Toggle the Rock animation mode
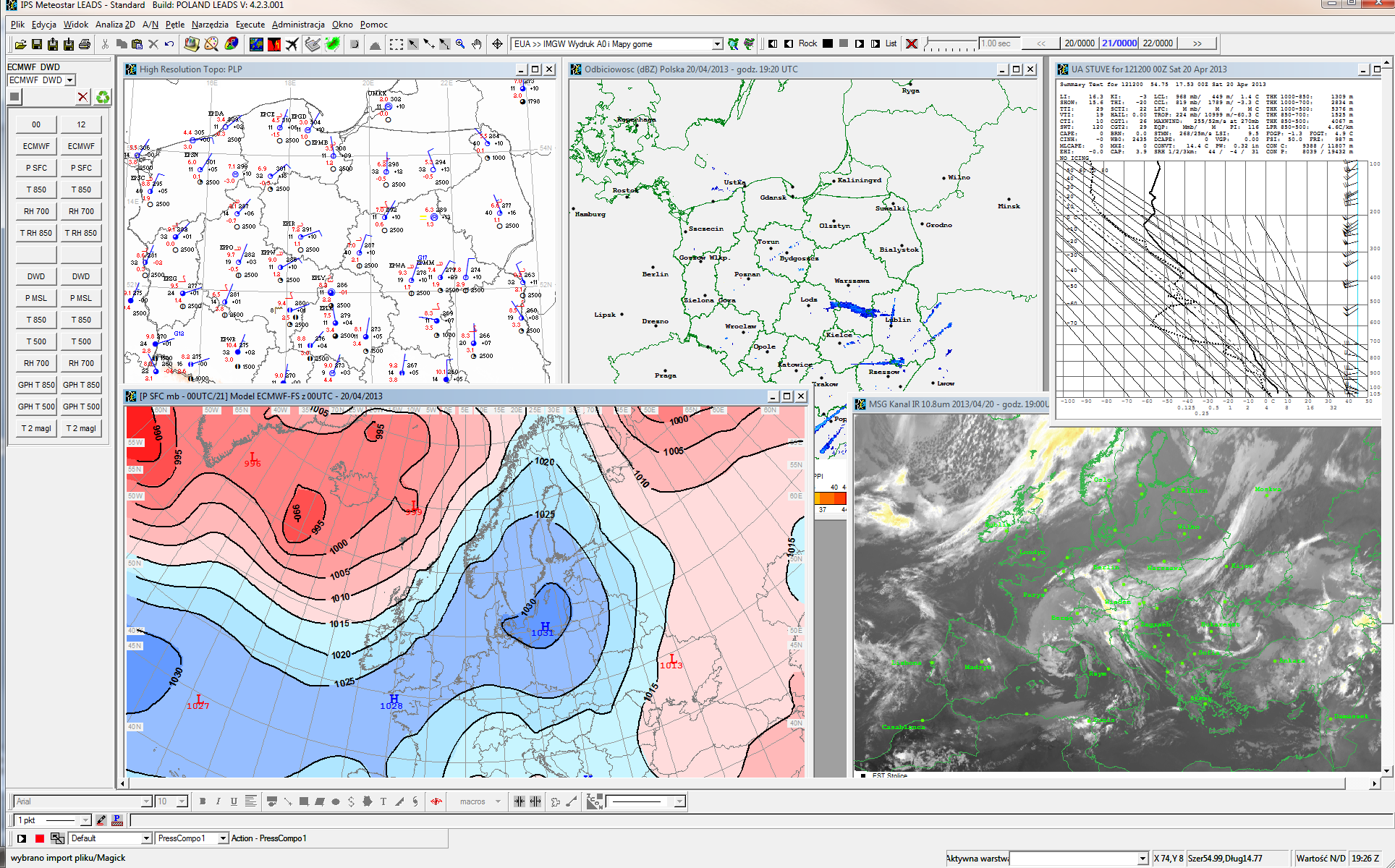Image resolution: width=1395 pixels, height=868 pixels. click(x=807, y=43)
